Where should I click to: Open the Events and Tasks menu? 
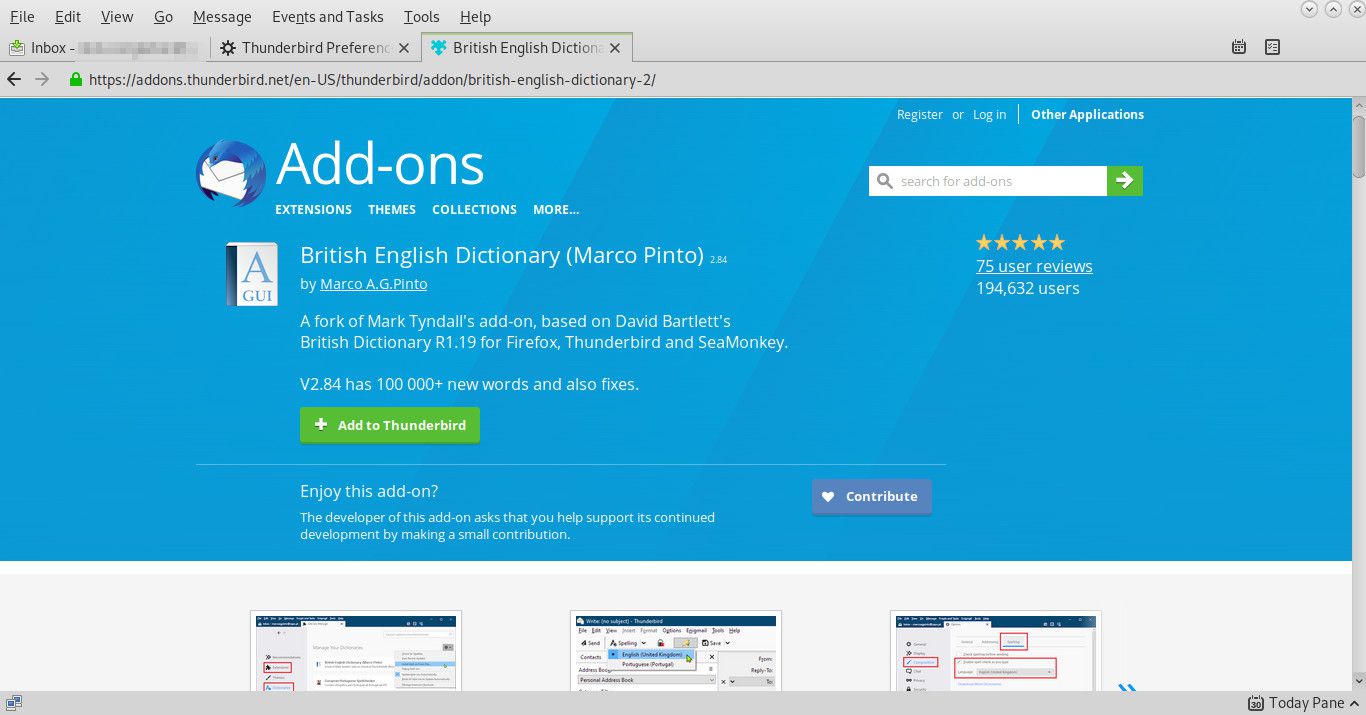(327, 17)
